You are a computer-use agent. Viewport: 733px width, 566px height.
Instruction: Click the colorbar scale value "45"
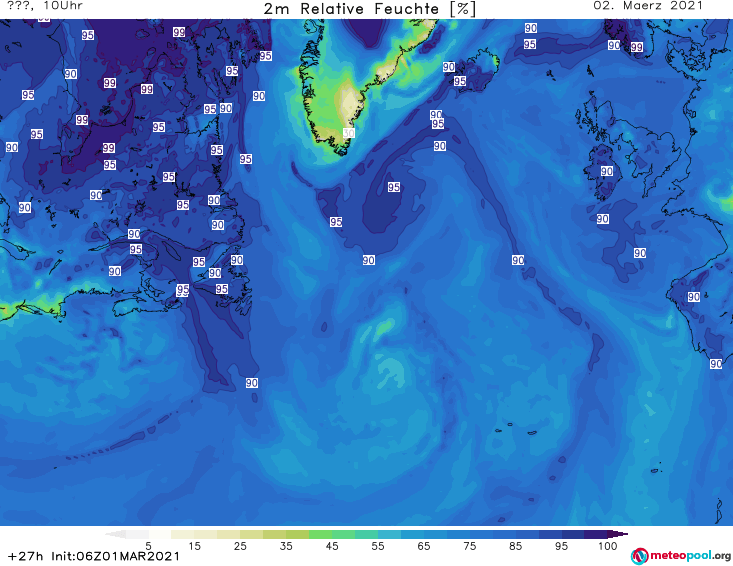332,546
